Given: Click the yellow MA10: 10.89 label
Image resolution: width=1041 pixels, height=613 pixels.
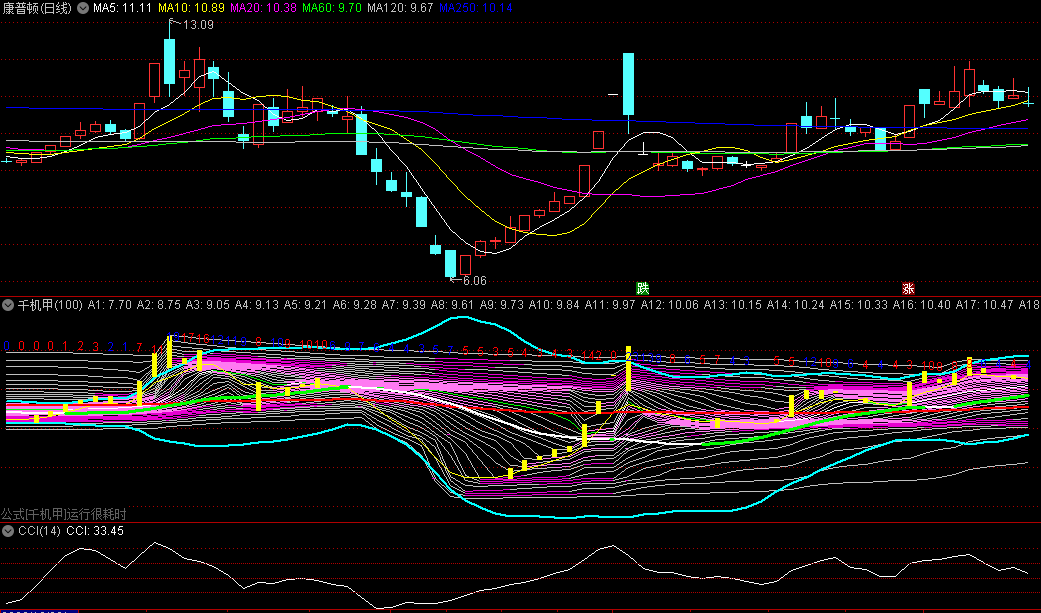Looking at the screenshot, I should click(x=191, y=8).
